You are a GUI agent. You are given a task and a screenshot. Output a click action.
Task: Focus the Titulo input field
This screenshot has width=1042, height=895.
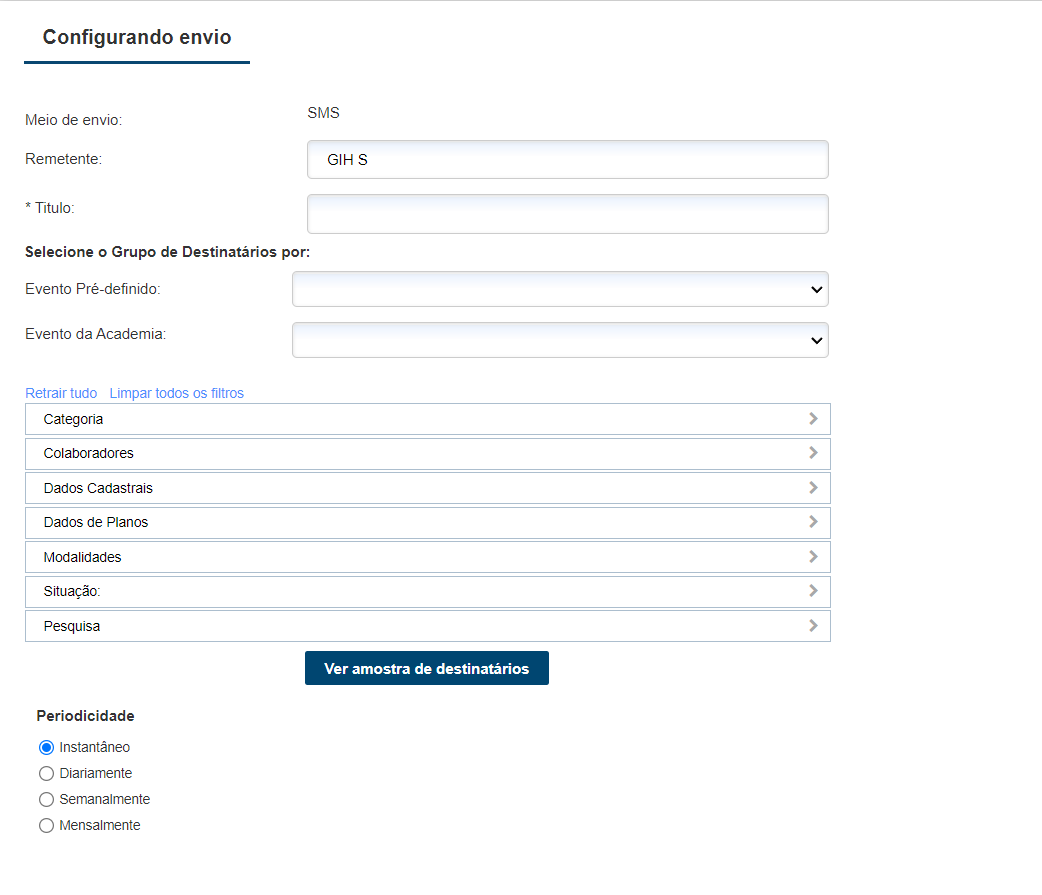coord(567,214)
